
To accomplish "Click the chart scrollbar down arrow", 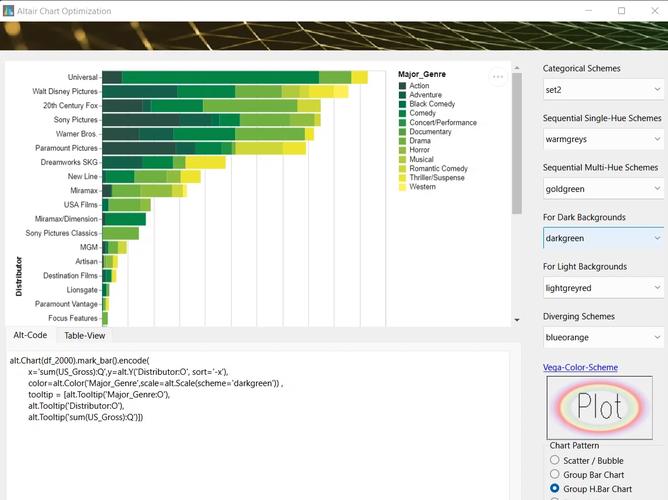I will [517, 319].
